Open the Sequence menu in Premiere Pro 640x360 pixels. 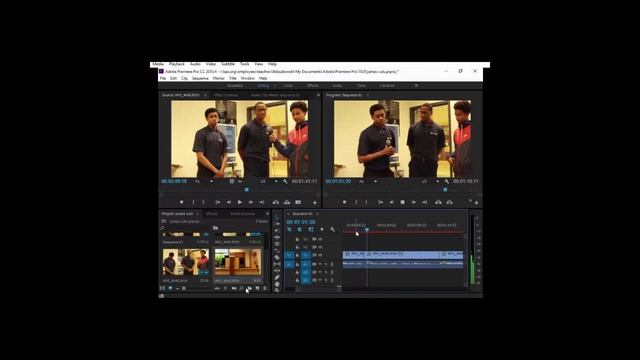click(200, 78)
